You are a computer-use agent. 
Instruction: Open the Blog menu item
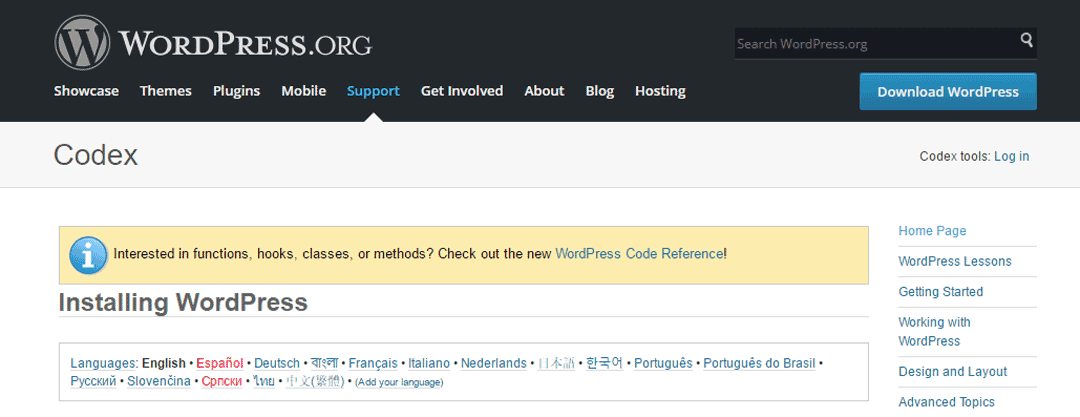600,91
